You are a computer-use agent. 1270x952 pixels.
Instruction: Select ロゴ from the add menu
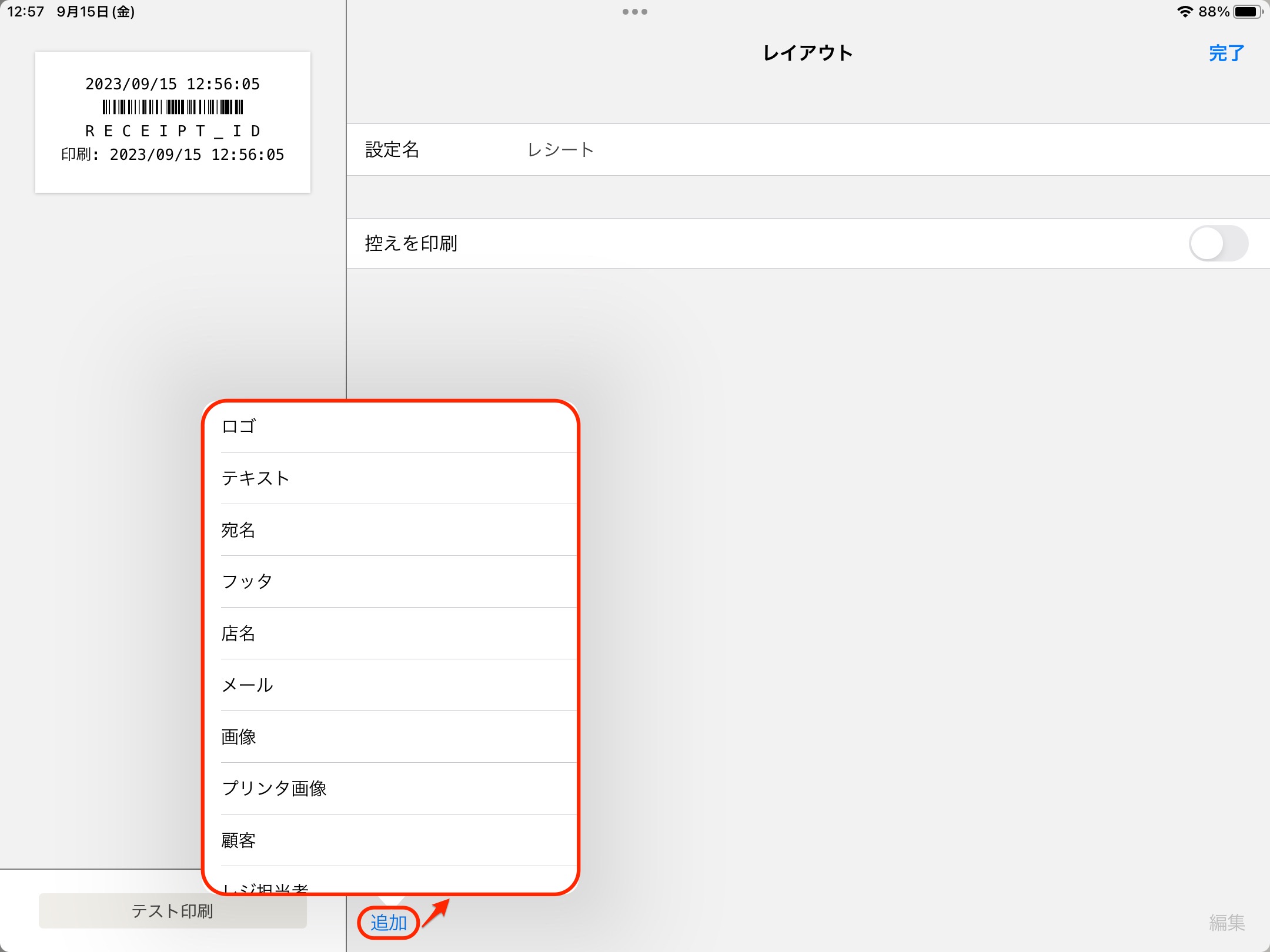click(x=390, y=427)
